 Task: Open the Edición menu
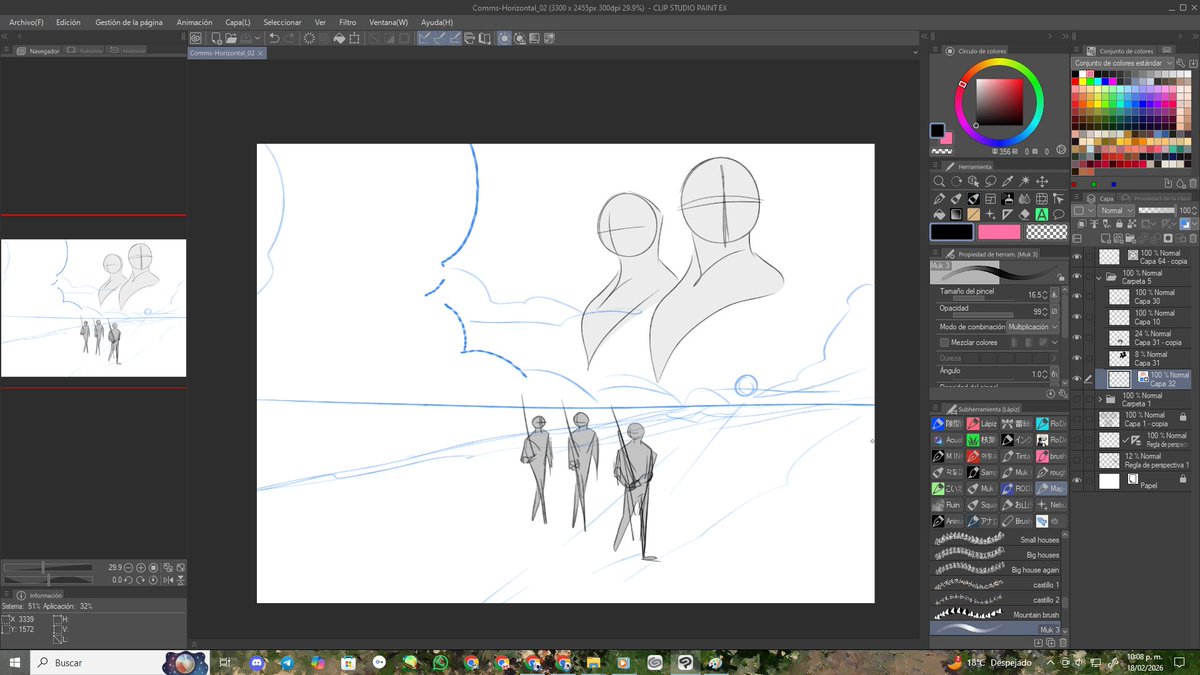(68, 22)
